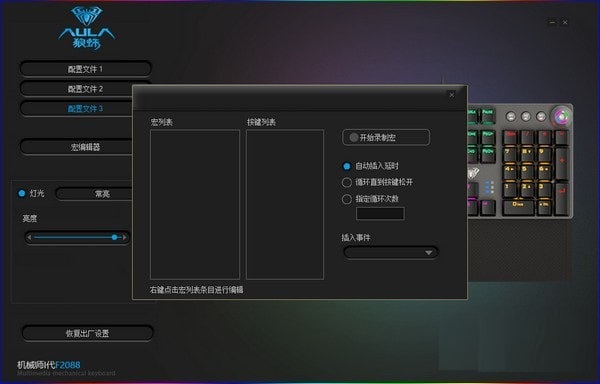Click the Pause key on keyboard image
Image resolution: width=600 pixels, height=384 pixels.
pyautogui.click(x=488, y=115)
